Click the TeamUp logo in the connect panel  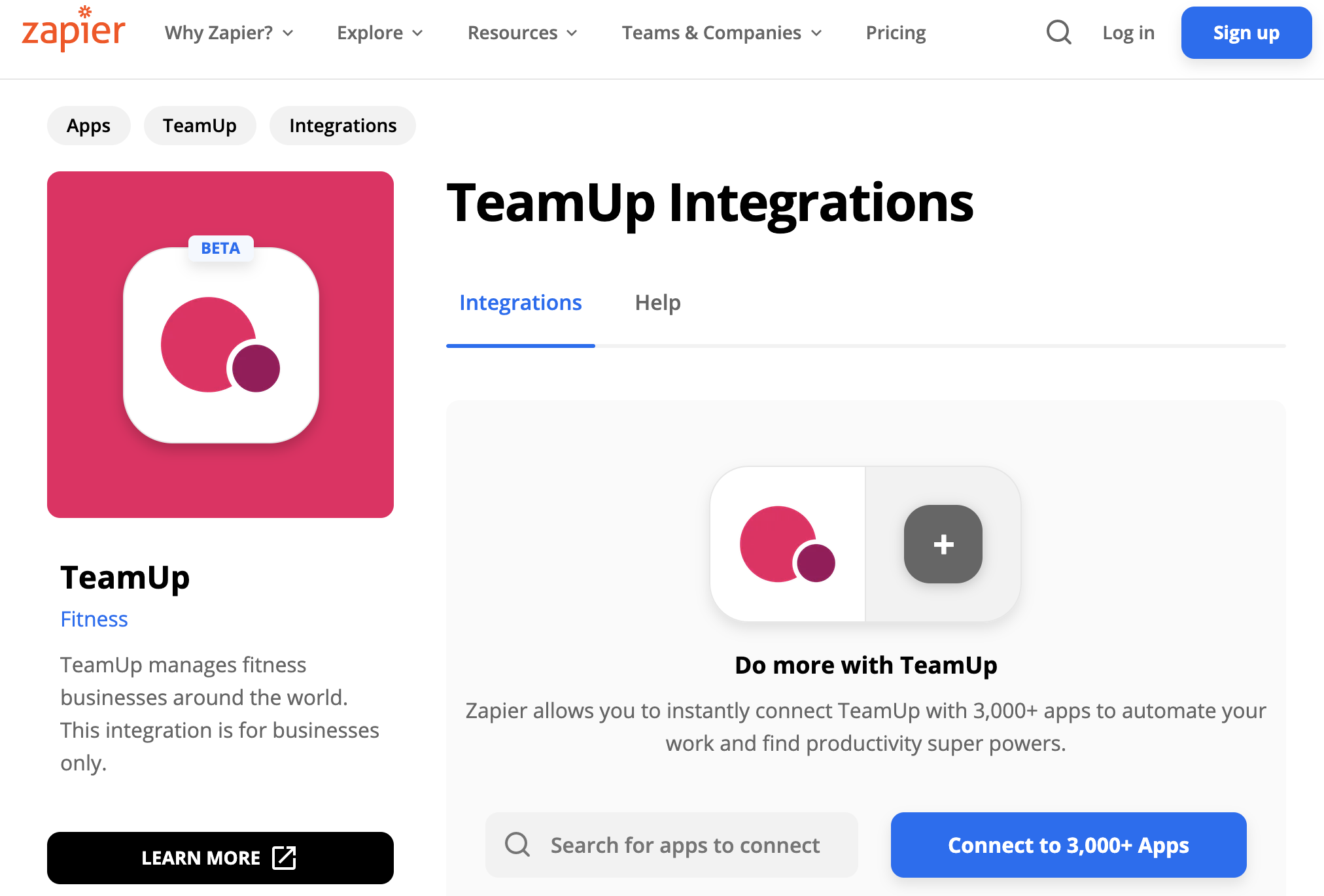(x=783, y=543)
